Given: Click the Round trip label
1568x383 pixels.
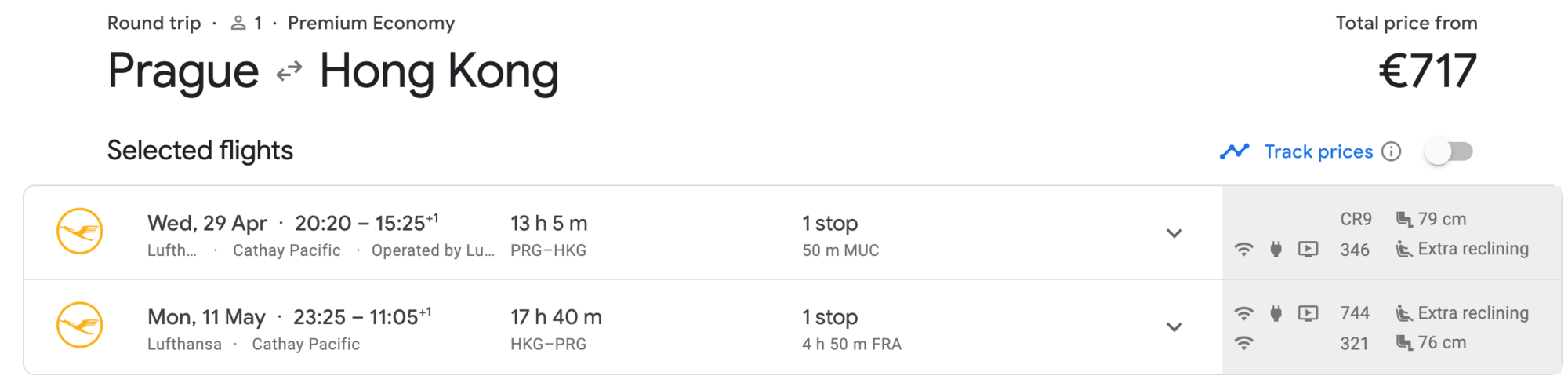Looking at the screenshot, I should [x=154, y=24].
